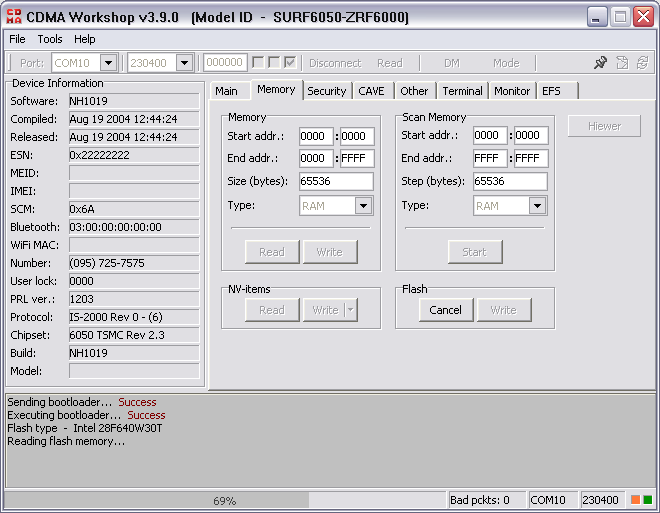Switch to the Terminal tab
The height and width of the screenshot is (513, 660).
[x=463, y=91]
